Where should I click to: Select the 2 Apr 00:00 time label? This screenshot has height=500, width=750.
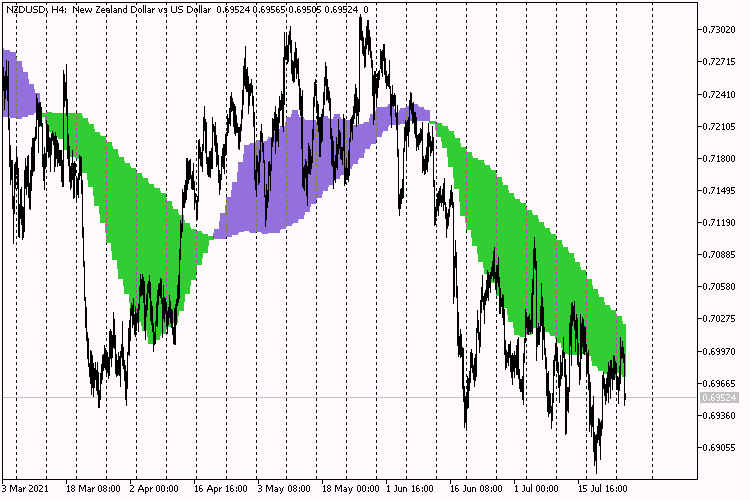tap(154, 489)
